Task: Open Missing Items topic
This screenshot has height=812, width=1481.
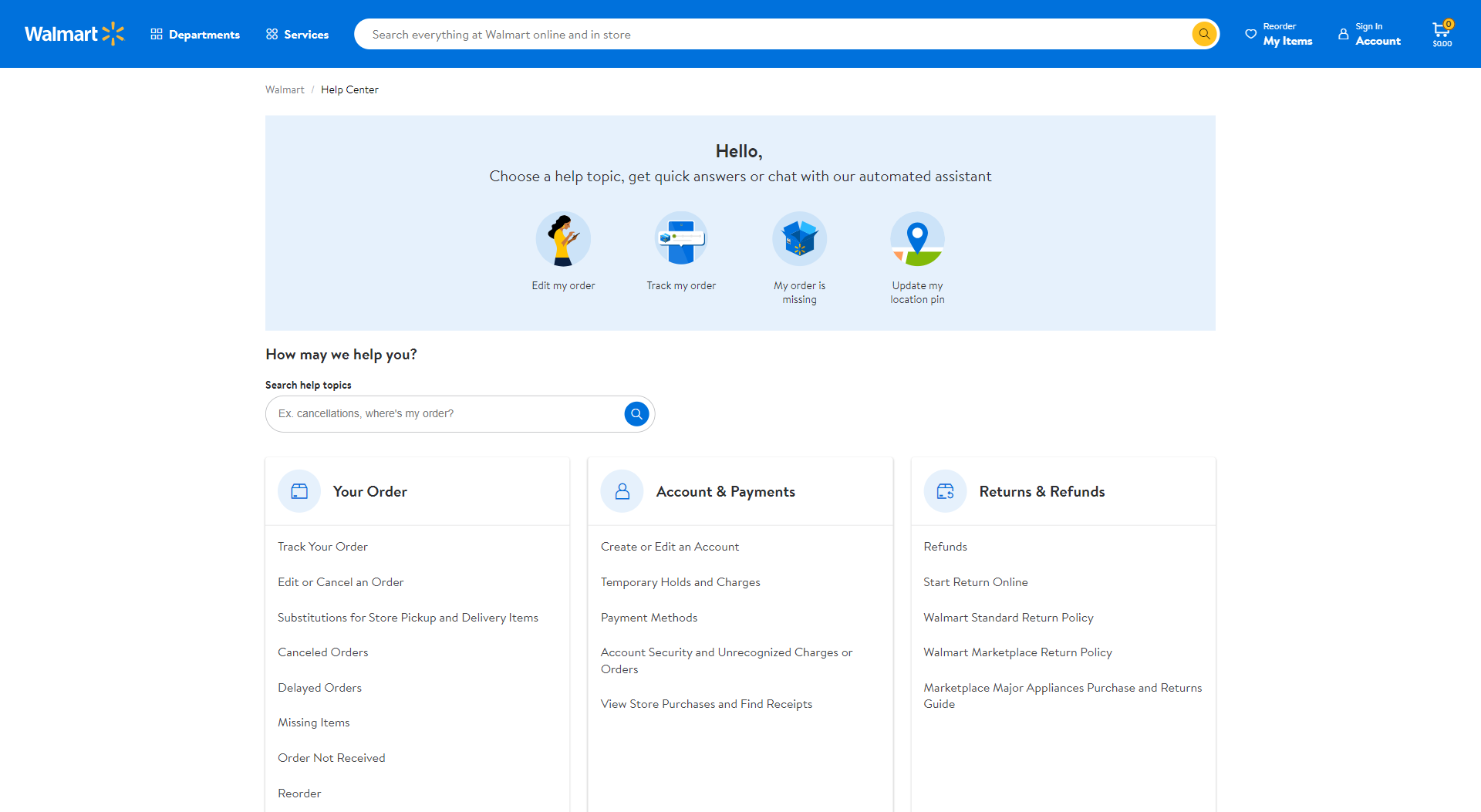Action: tap(314, 723)
